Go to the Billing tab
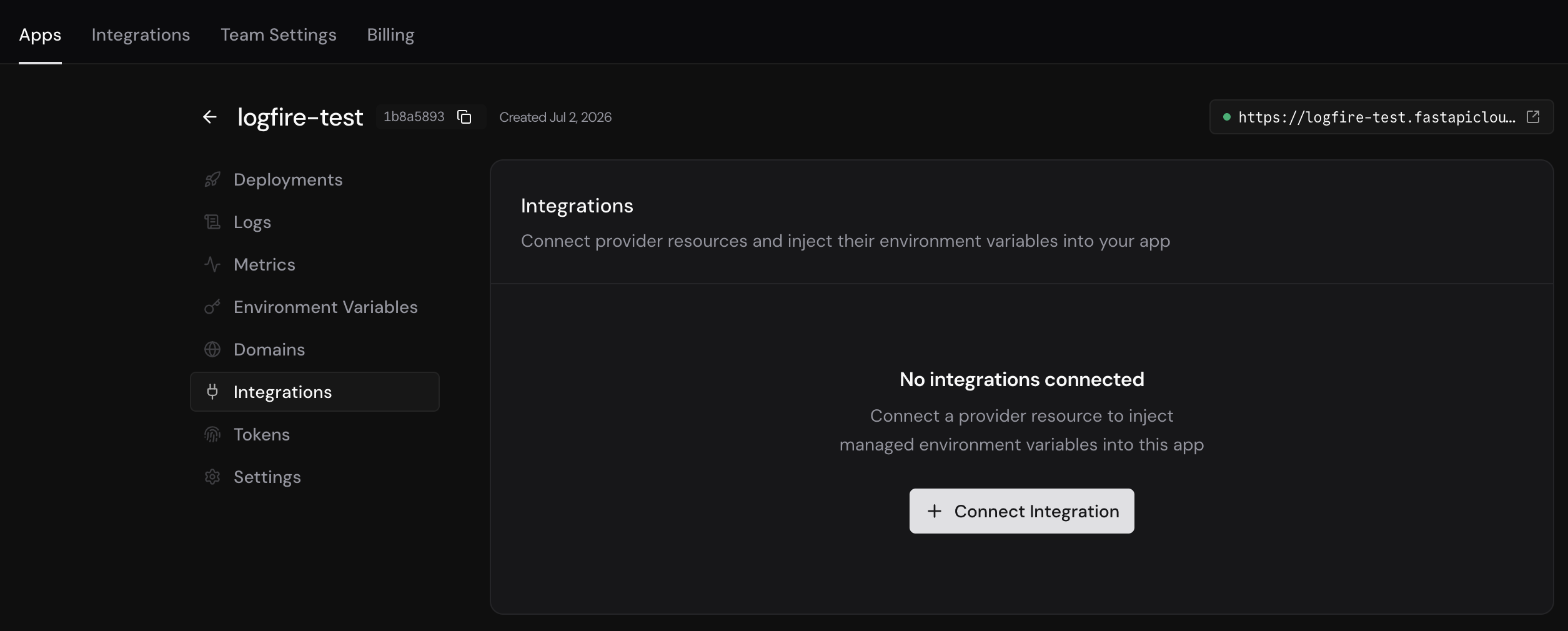This screenshot has width=1568, height=631. (390, 35)
